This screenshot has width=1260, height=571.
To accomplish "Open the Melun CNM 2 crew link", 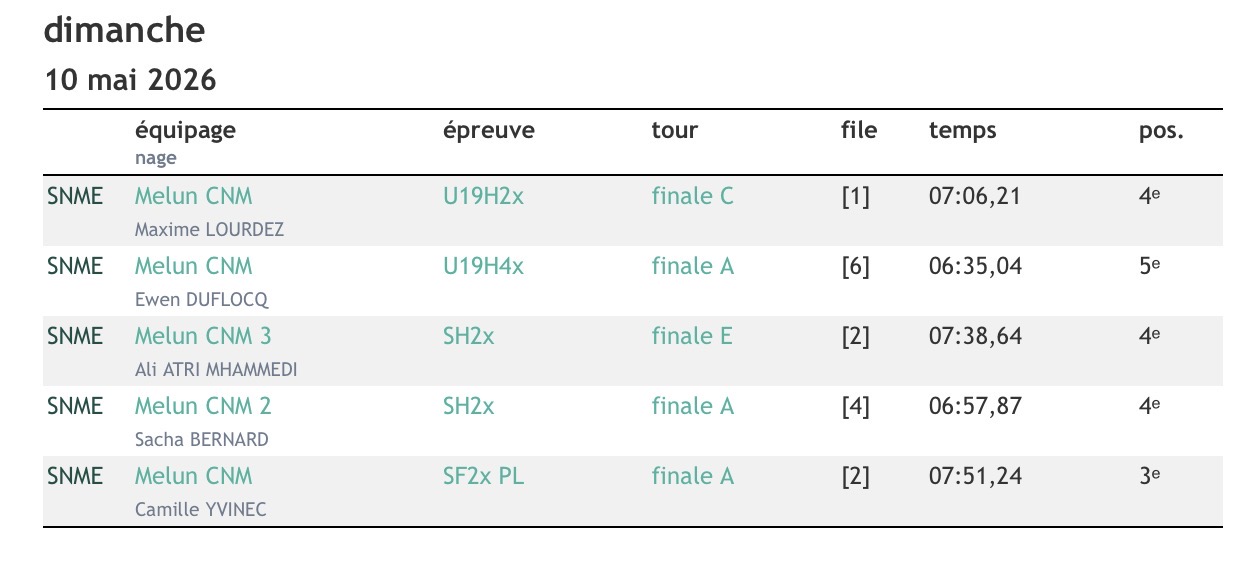I will [203, 406].
